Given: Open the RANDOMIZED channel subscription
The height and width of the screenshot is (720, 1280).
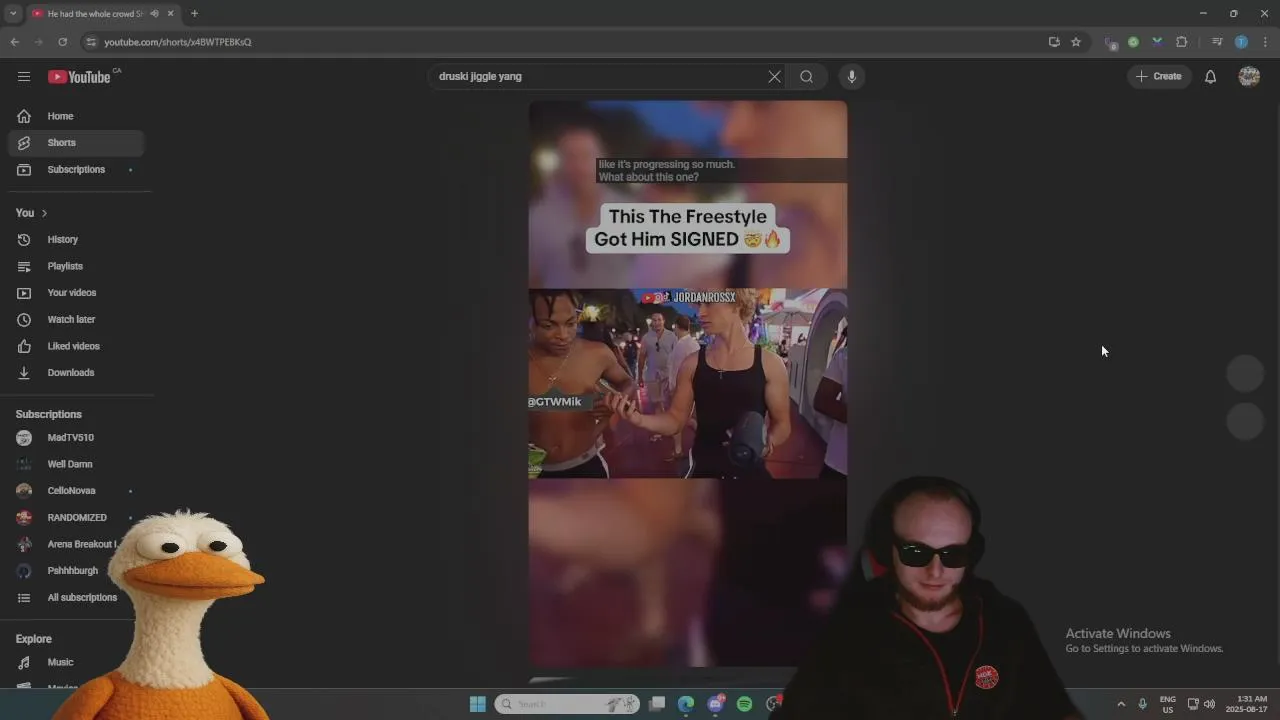Looking at the screenshot, I should (76, 518).
